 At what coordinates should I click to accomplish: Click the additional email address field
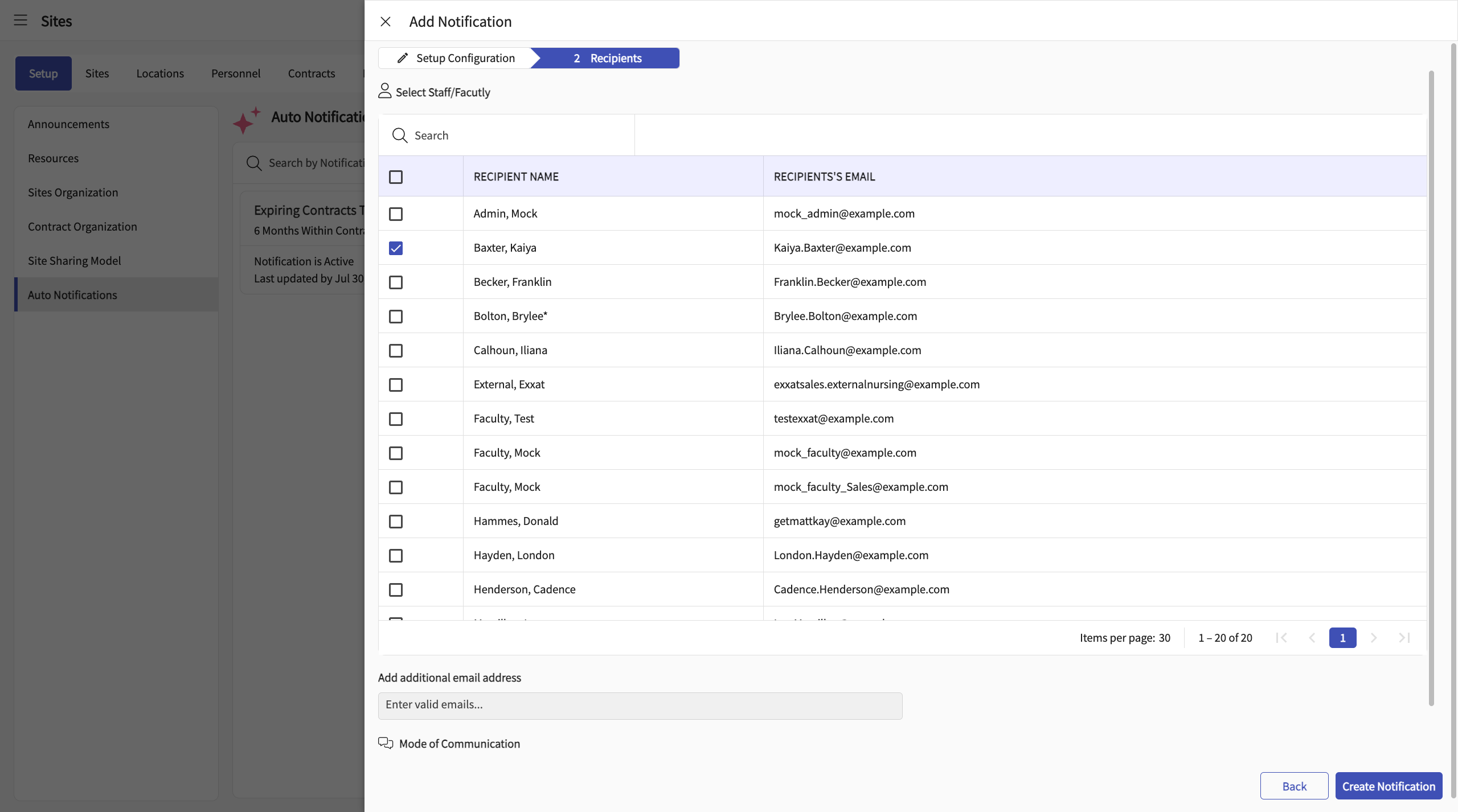pos(640,706)
